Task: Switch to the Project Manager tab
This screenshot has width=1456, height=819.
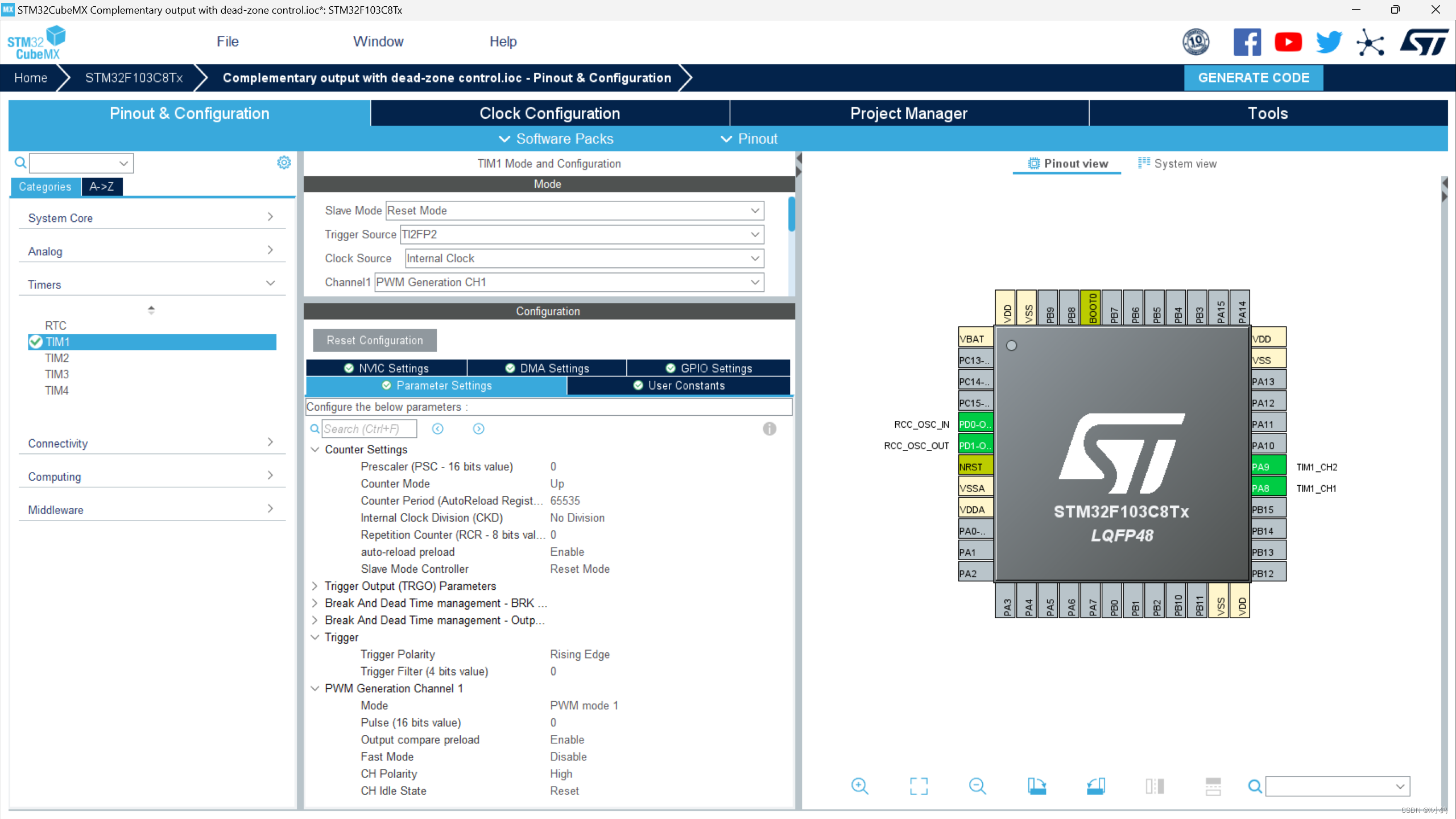Action: (x=909, y=113)
